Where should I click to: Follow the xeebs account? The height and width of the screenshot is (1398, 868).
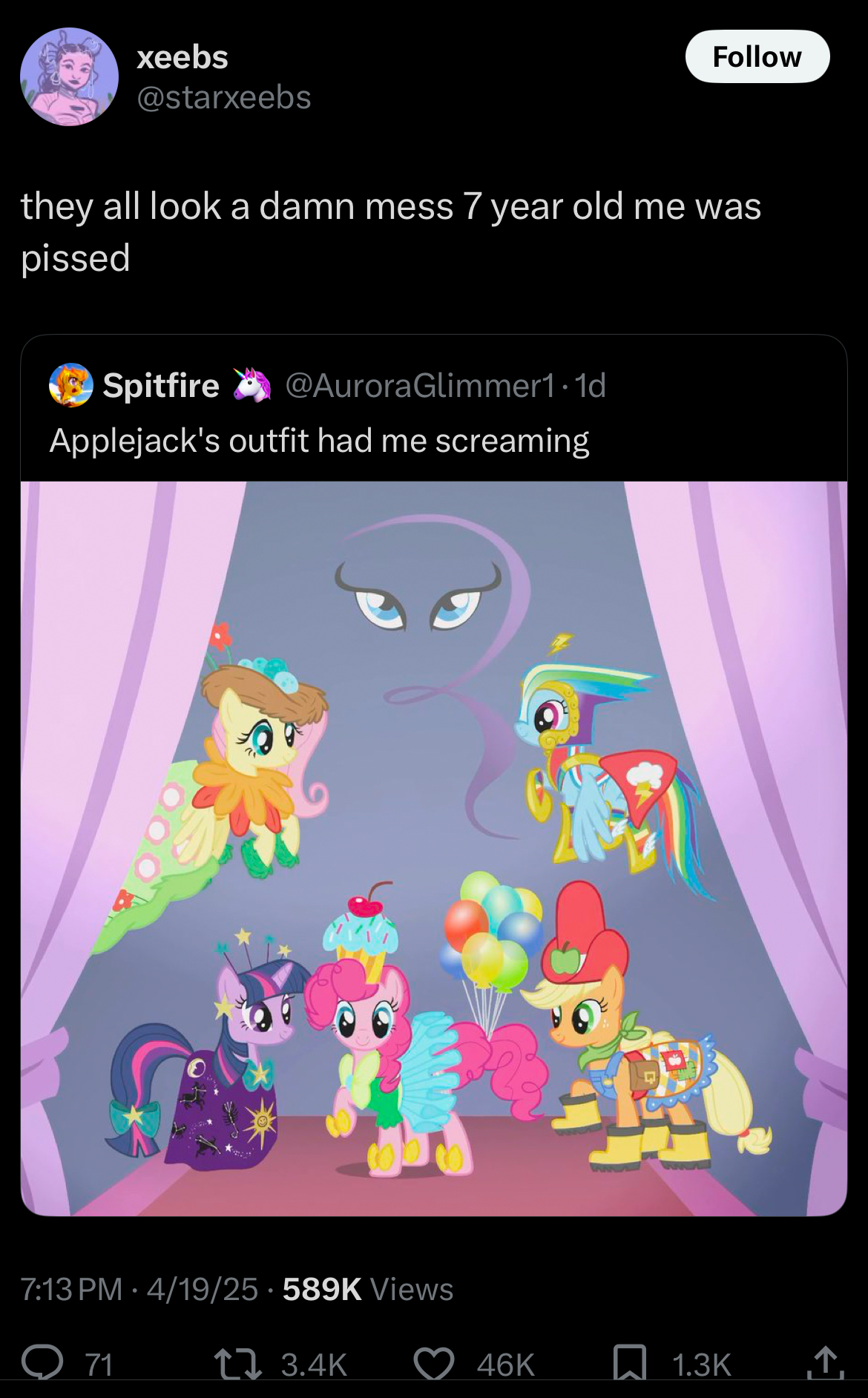[x=757, y=56]
